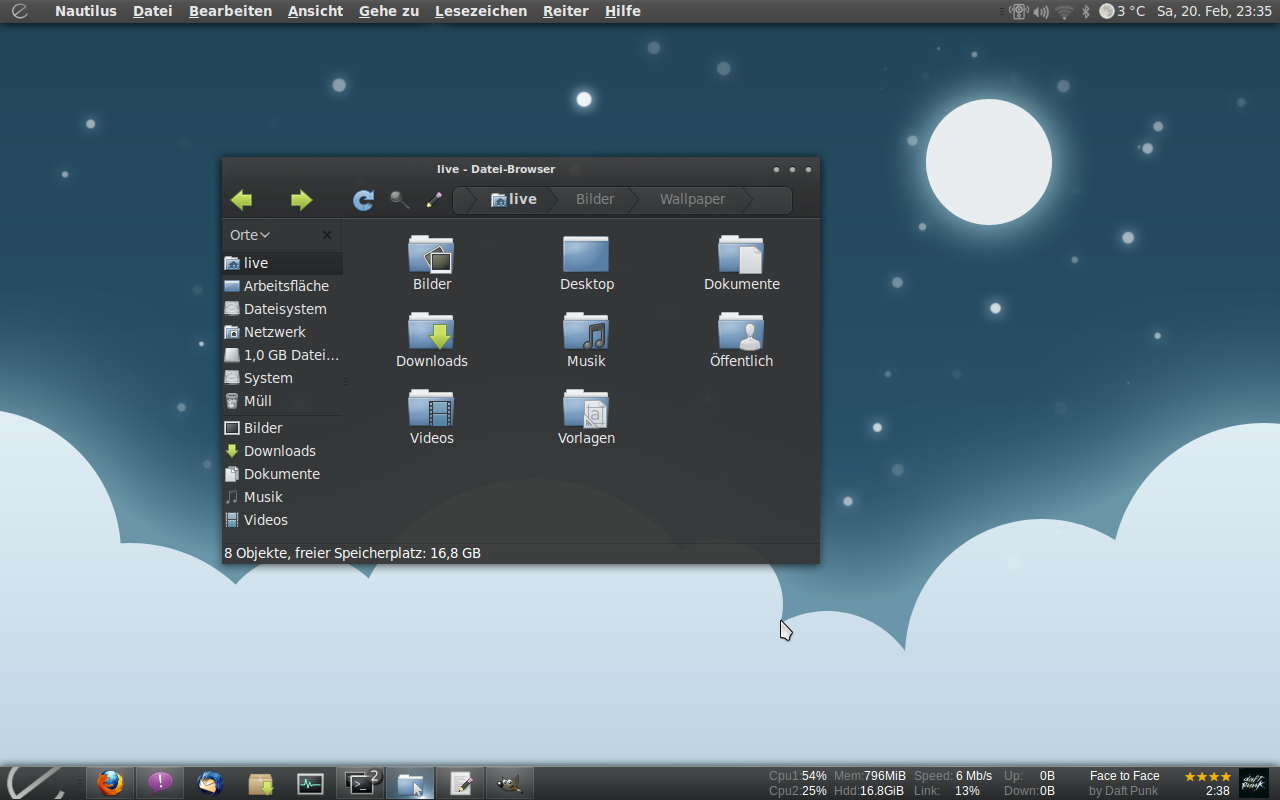Open the Ansicht menu

[x=315, y=11]
